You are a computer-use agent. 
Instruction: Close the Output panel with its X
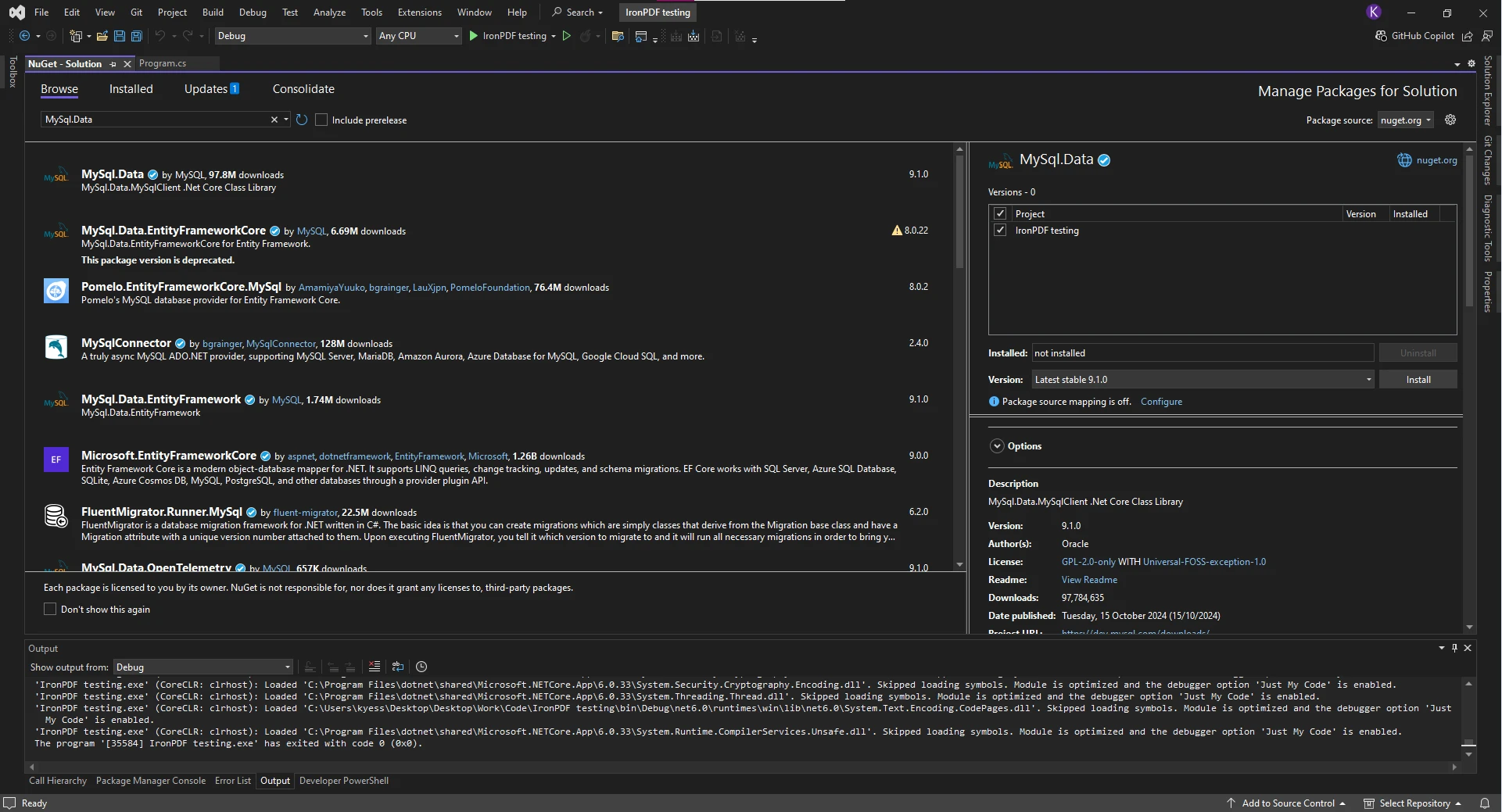click(1468, 648)
